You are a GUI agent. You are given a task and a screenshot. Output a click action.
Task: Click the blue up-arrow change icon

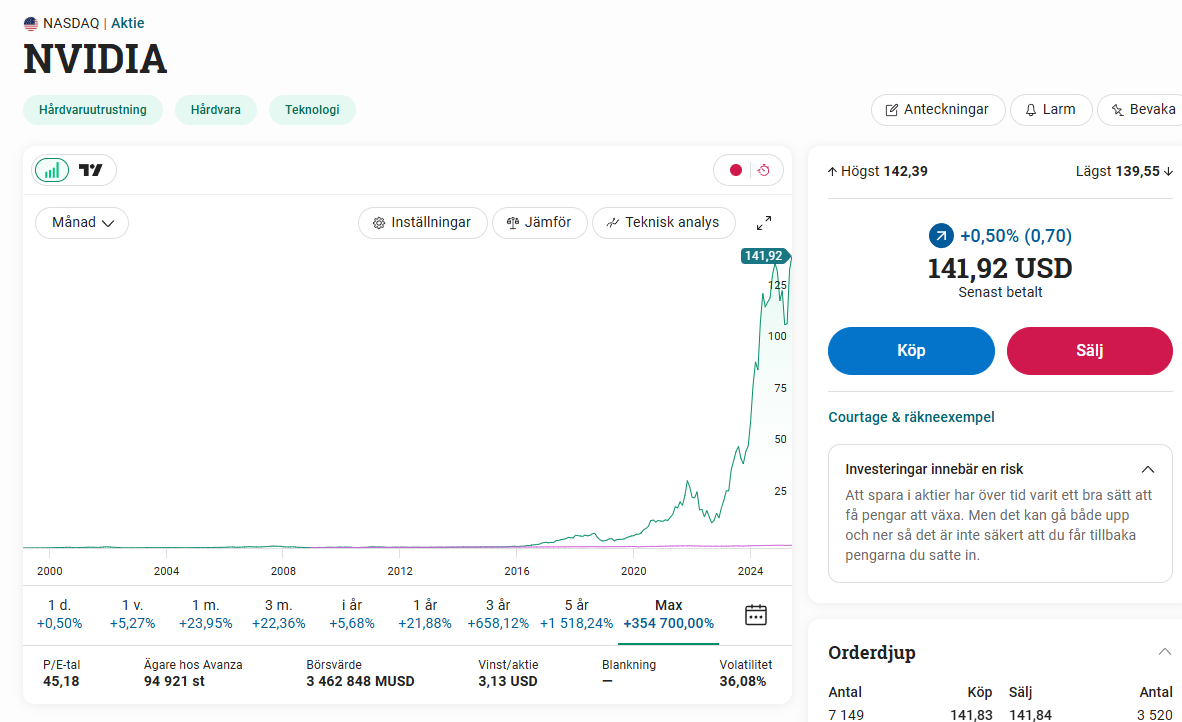click(941, 236)
